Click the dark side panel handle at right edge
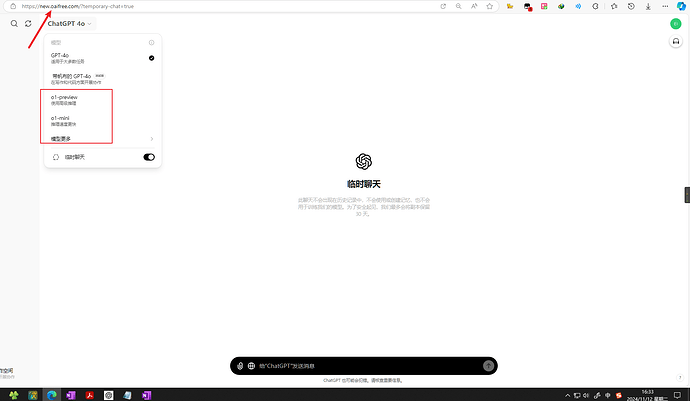The width and height of the screenshot is (690, 401). point(687,195)
